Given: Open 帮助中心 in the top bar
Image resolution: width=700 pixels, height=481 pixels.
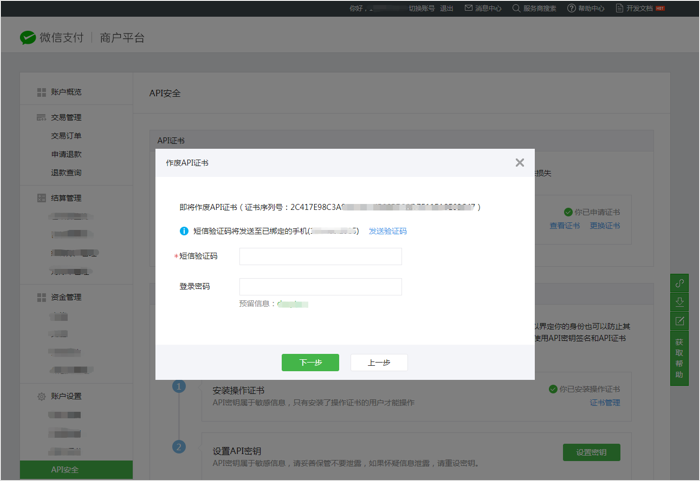Looking at the screenshot, I should pos(592,8).
